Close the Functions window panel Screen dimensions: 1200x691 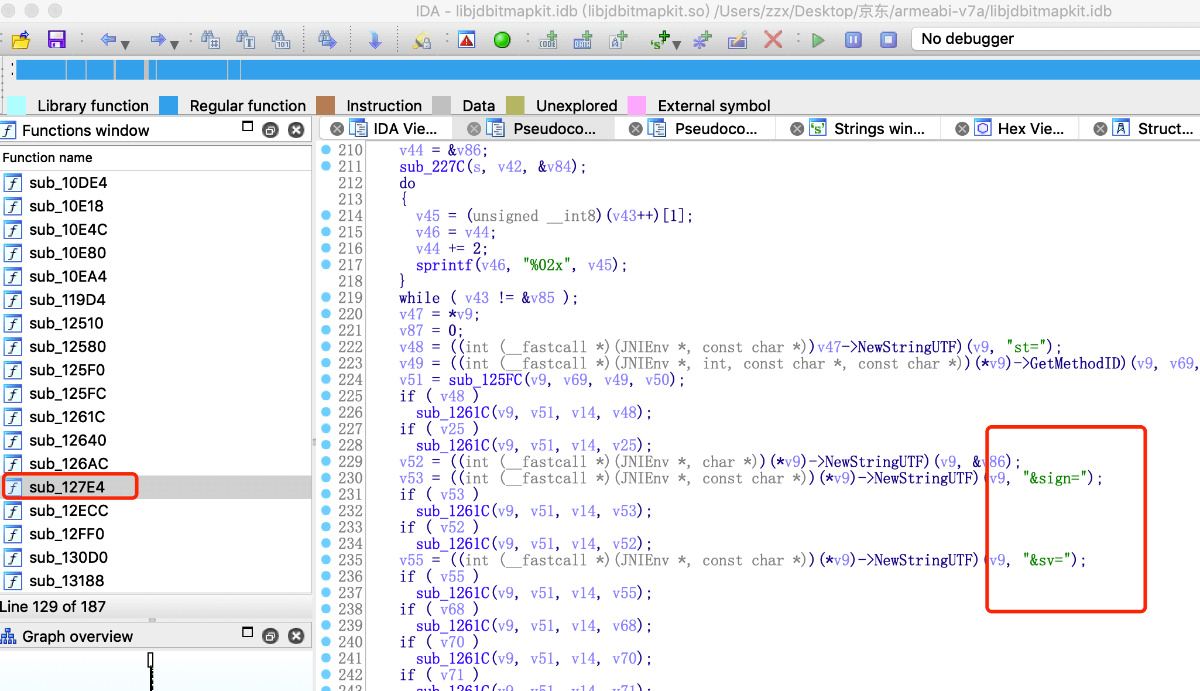tap(296, 130)
